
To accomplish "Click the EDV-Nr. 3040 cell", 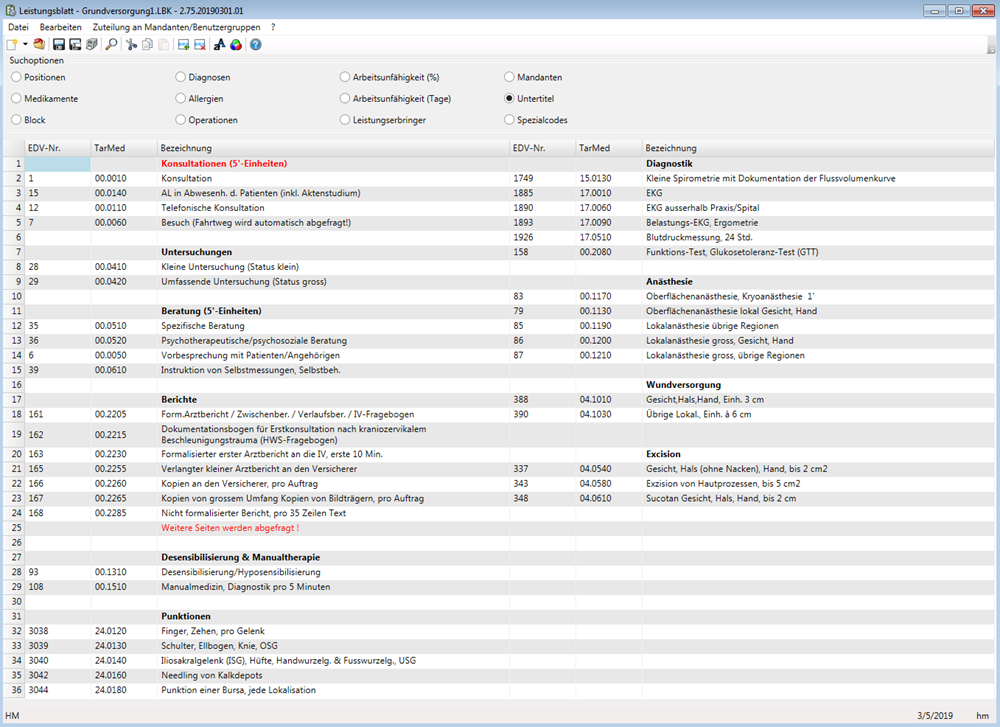I will pos(57,661).
